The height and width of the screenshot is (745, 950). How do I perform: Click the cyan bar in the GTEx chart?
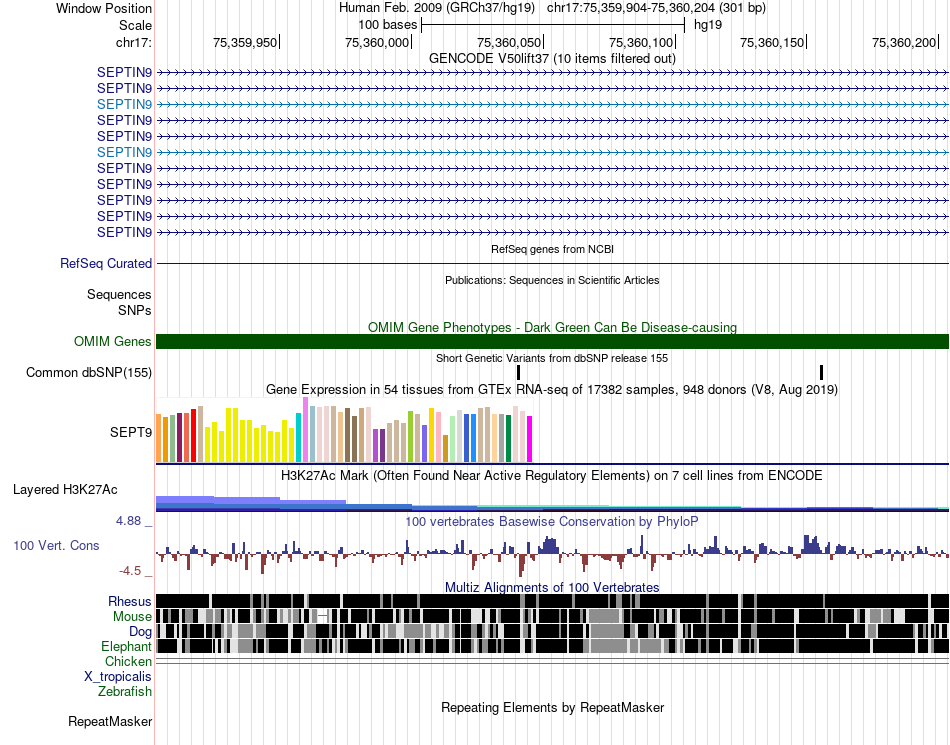tap(299, 438)
